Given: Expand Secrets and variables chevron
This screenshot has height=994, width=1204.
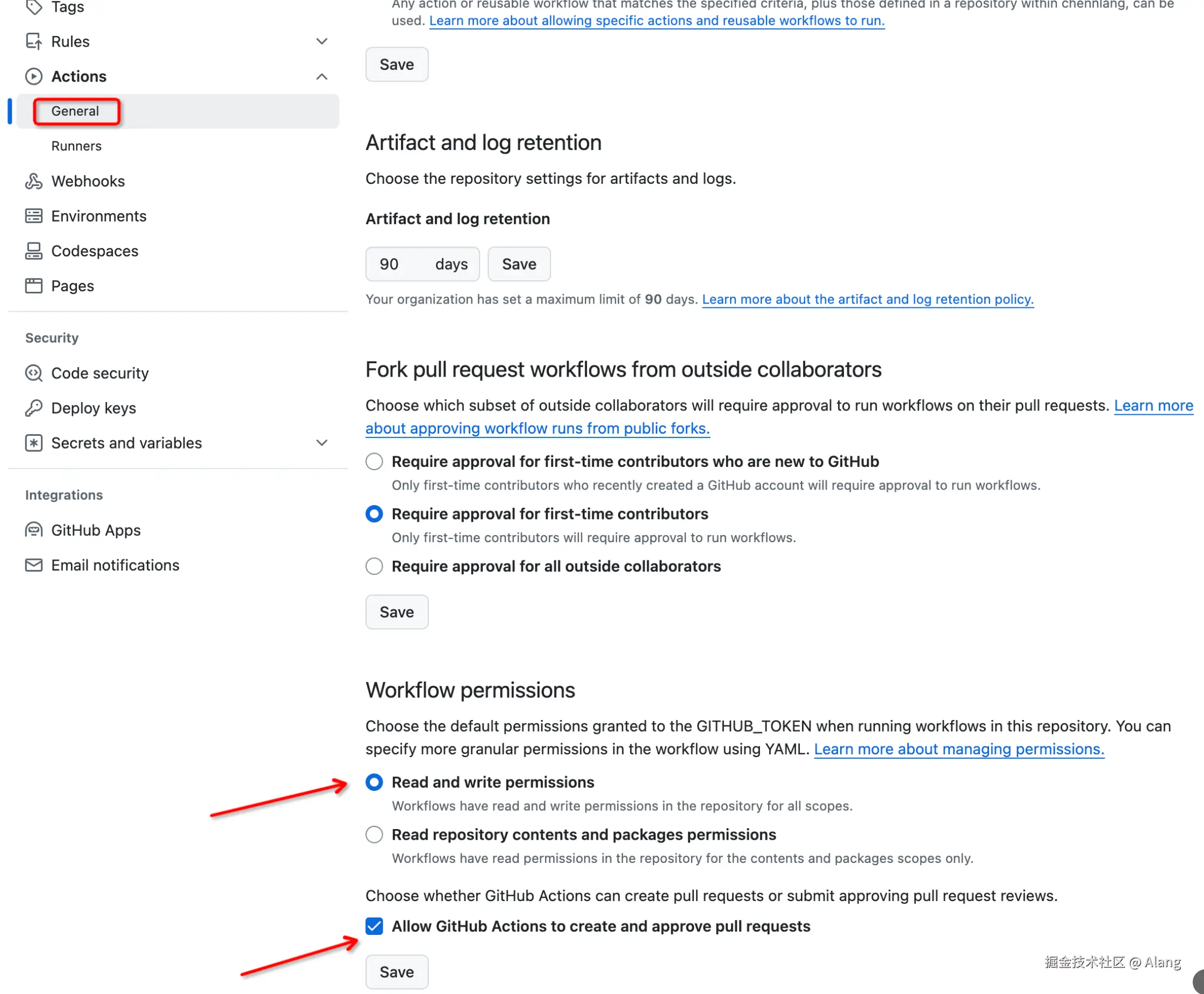Looking at the screenshot, I should (322, 443).
